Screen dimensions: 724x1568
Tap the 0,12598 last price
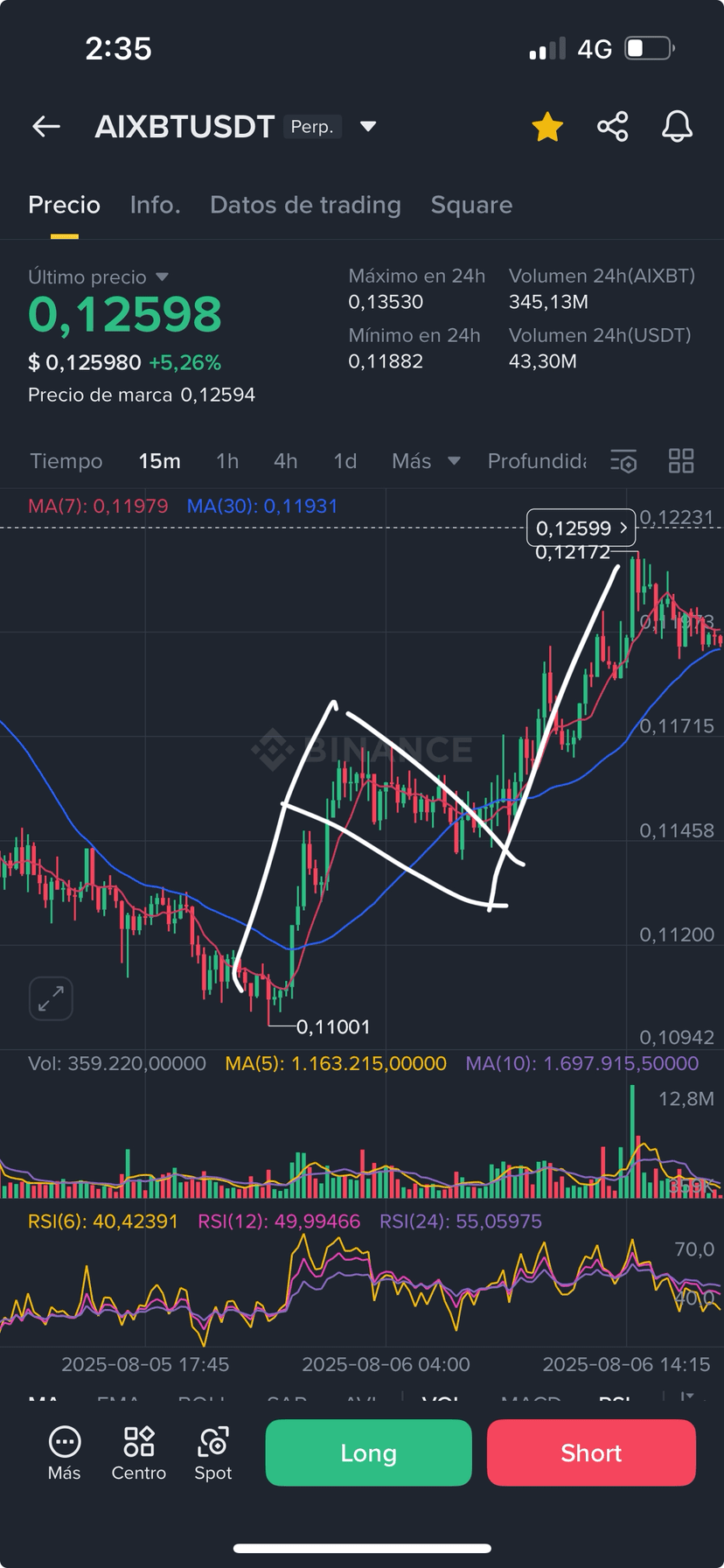click(x=125, y=315)
